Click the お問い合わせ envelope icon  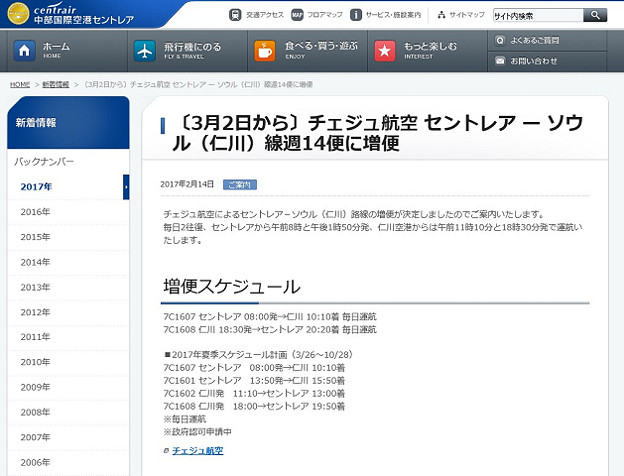pyautogui.click(x=500, y=61)
